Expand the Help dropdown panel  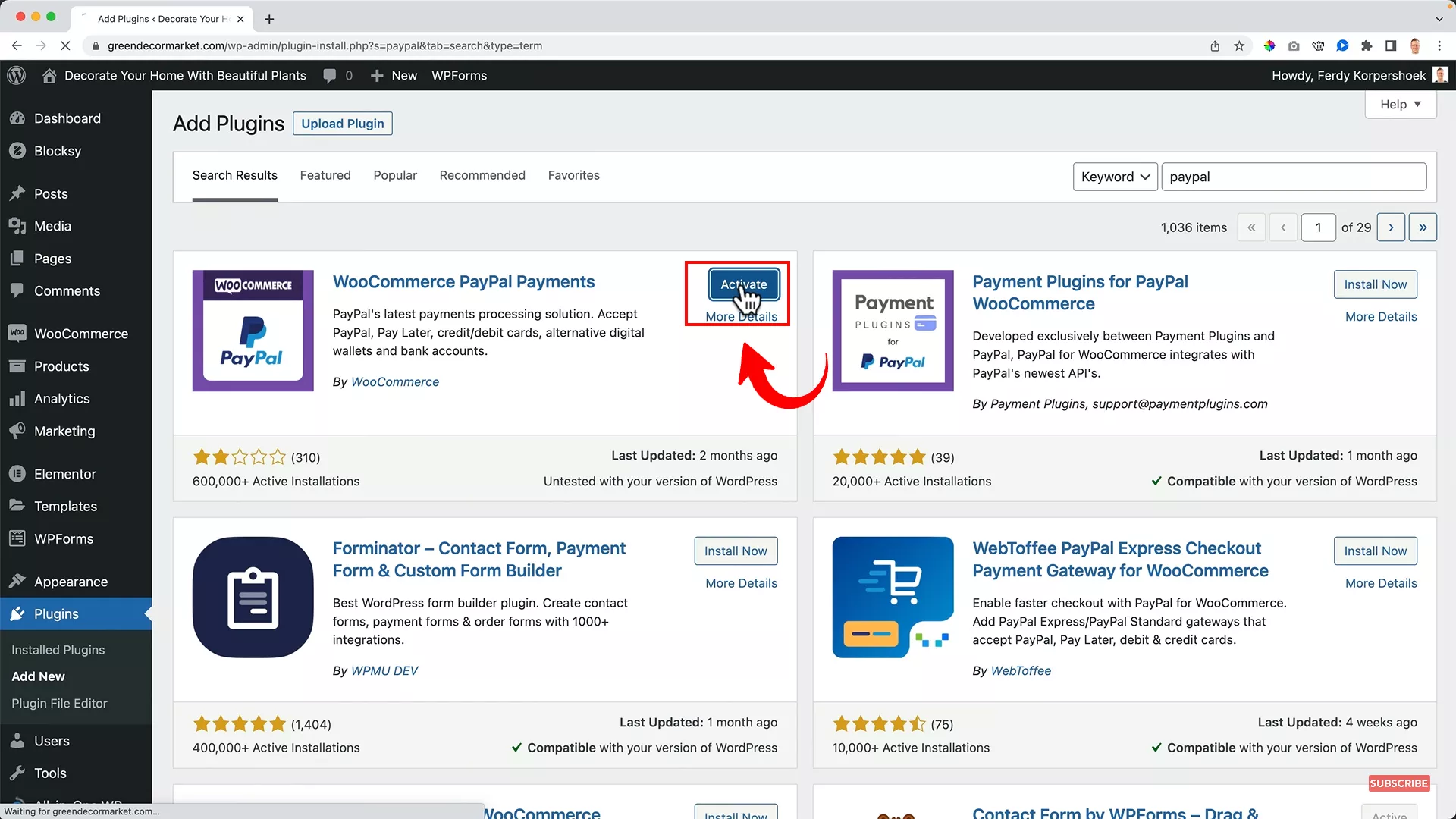(x=1400, y=105)
